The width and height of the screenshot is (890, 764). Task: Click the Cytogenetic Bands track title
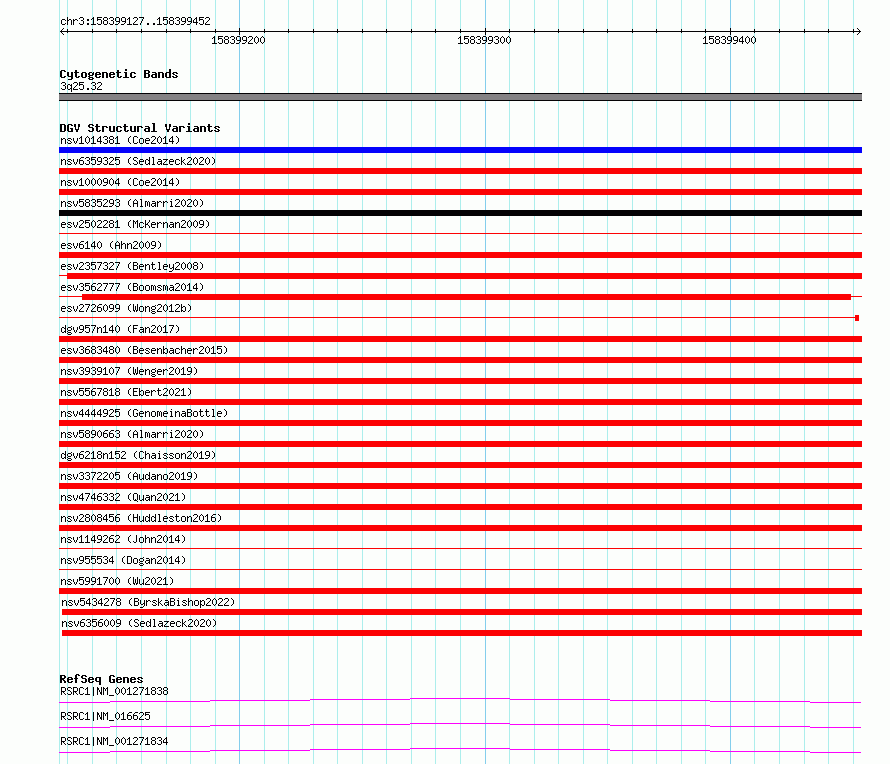coord(119,74)
